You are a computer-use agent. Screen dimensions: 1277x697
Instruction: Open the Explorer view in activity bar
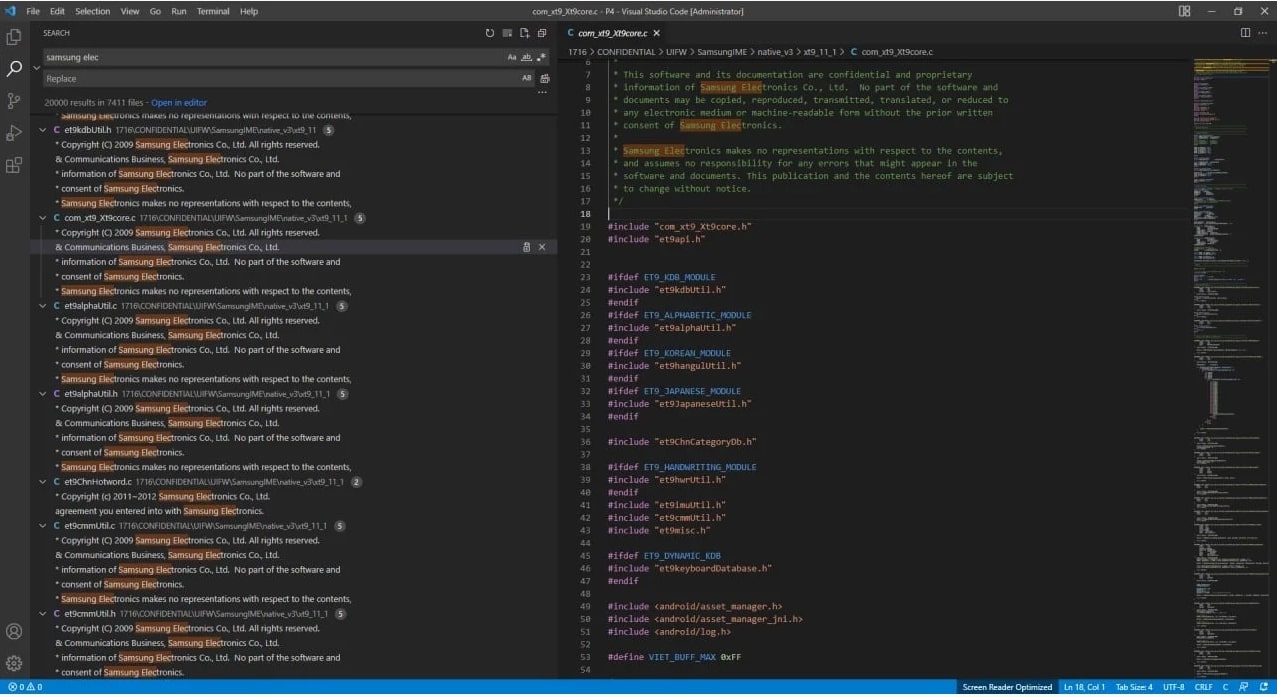coord(14,37)
